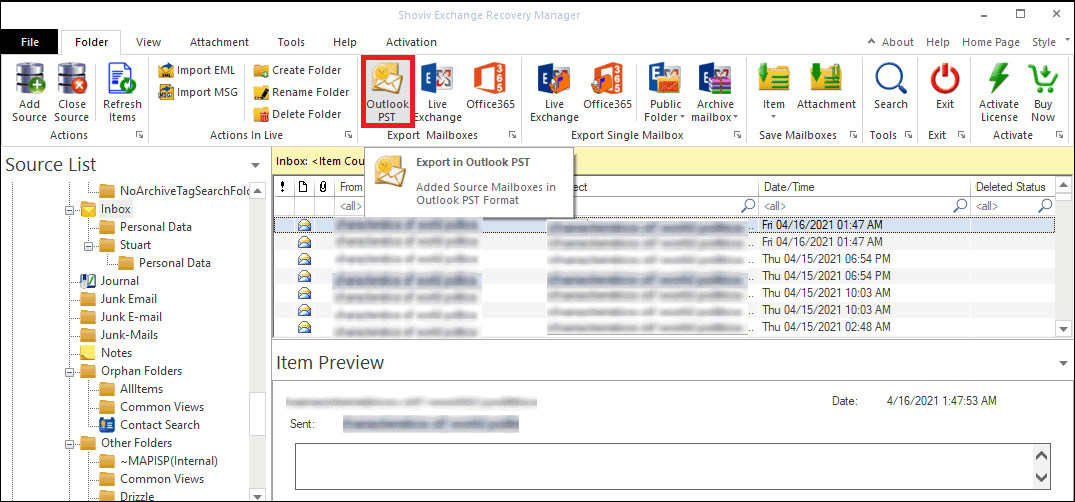Click the Deleted Status filter field
The image size is (1075, 502).
point(1013,206)
